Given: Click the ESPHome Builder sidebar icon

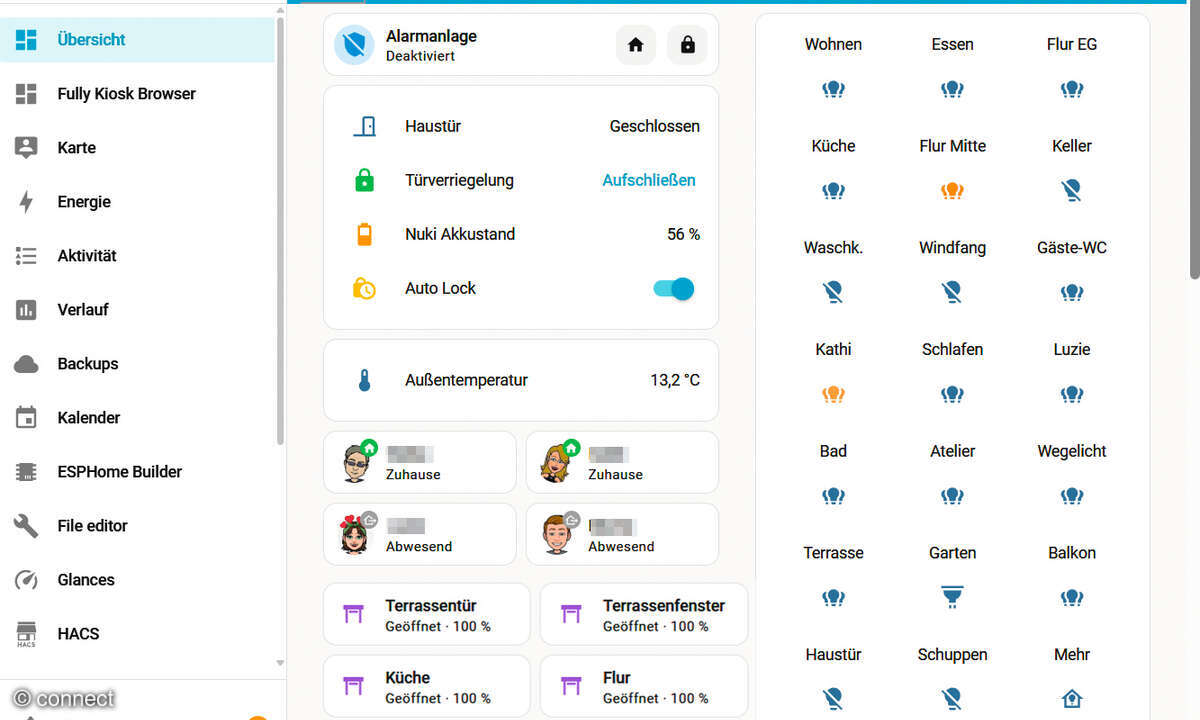Looking at the screenshot, I should 27,471.
